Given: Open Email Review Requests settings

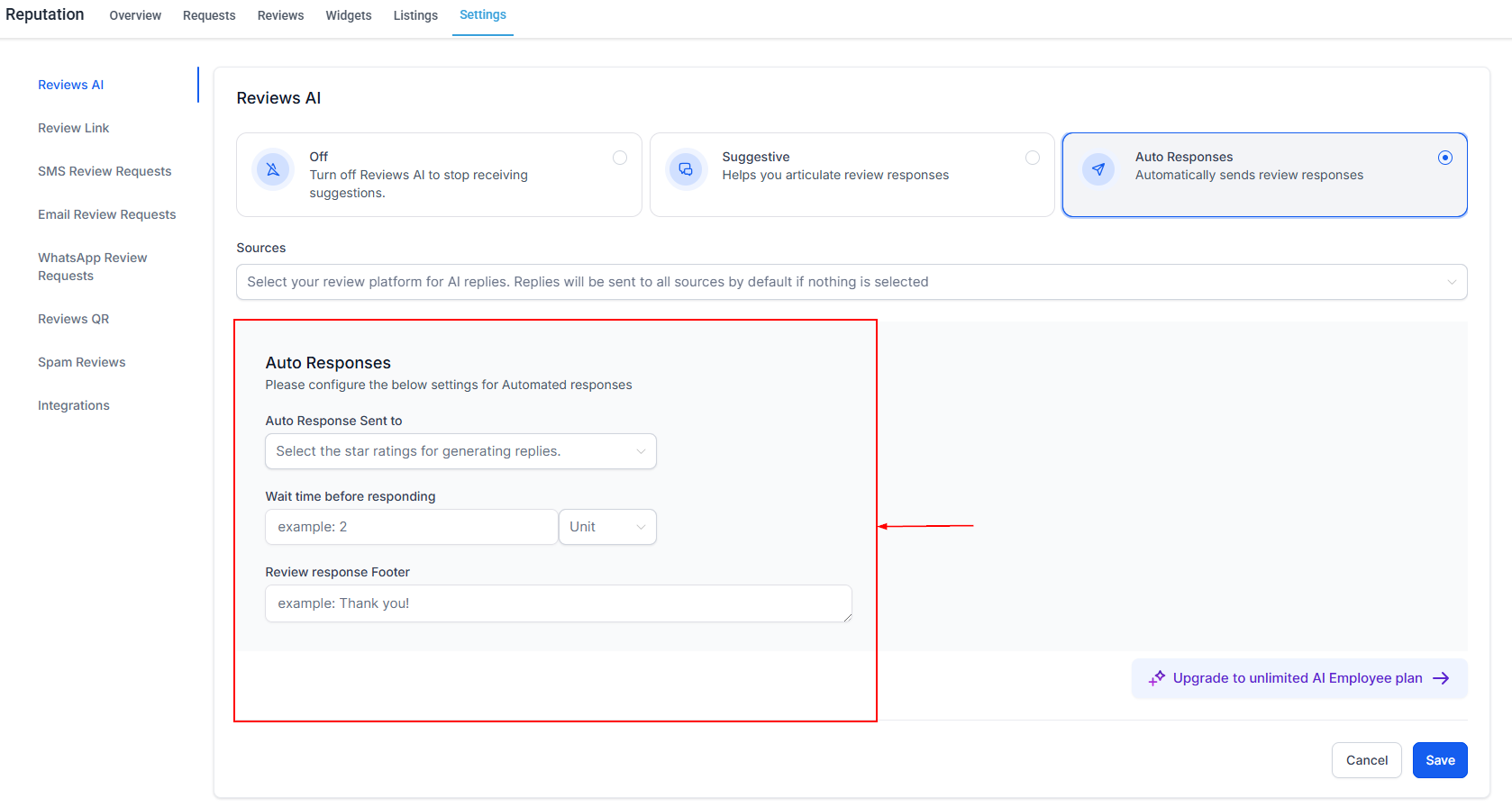Looking at the screenshot, I should (x=107, y=214).
